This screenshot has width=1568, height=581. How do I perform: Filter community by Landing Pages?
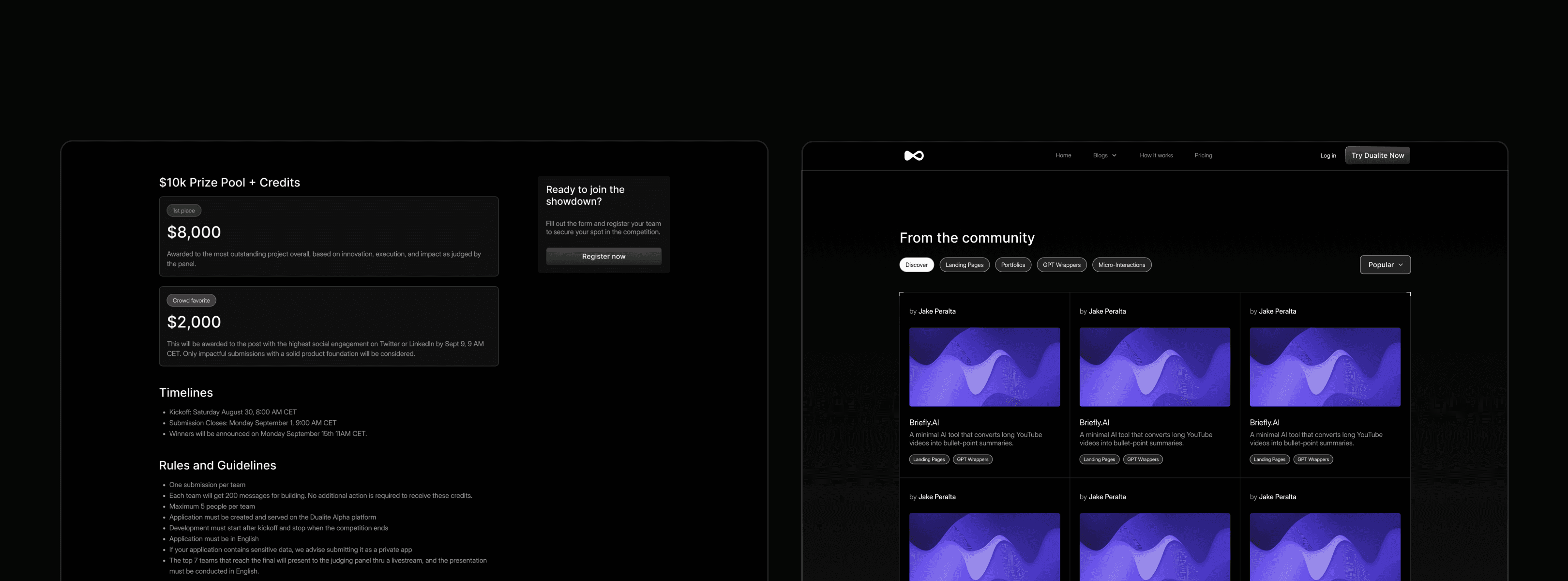[964, 265]
